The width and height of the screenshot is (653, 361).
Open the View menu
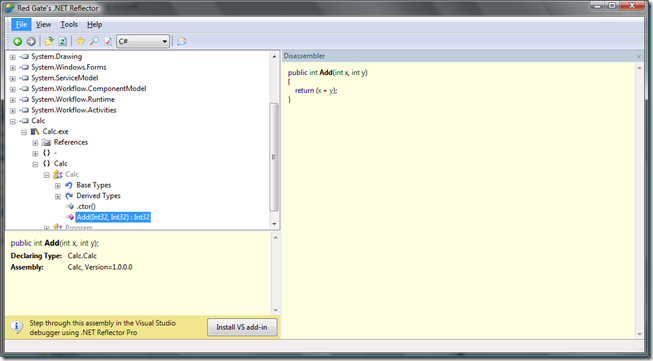[x=43, y=25]
